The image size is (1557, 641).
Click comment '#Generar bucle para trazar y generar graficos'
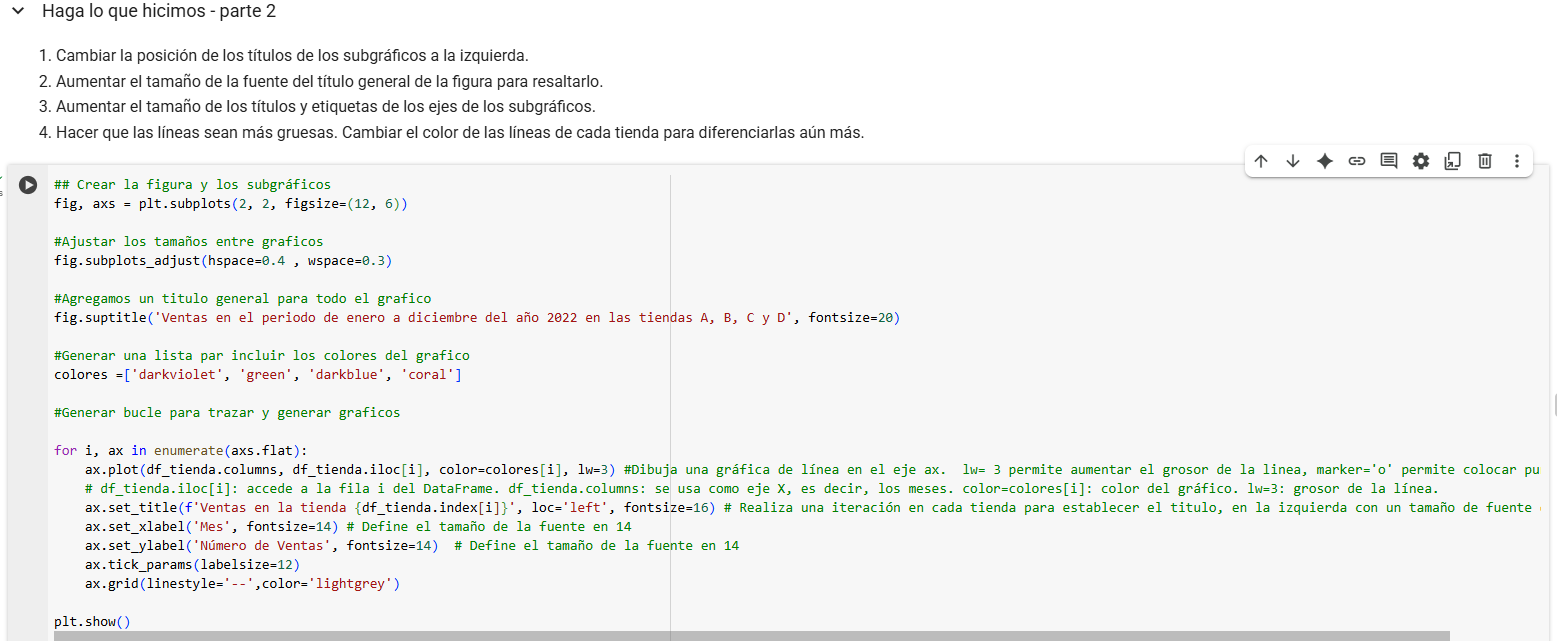click(x=227, y=413)
